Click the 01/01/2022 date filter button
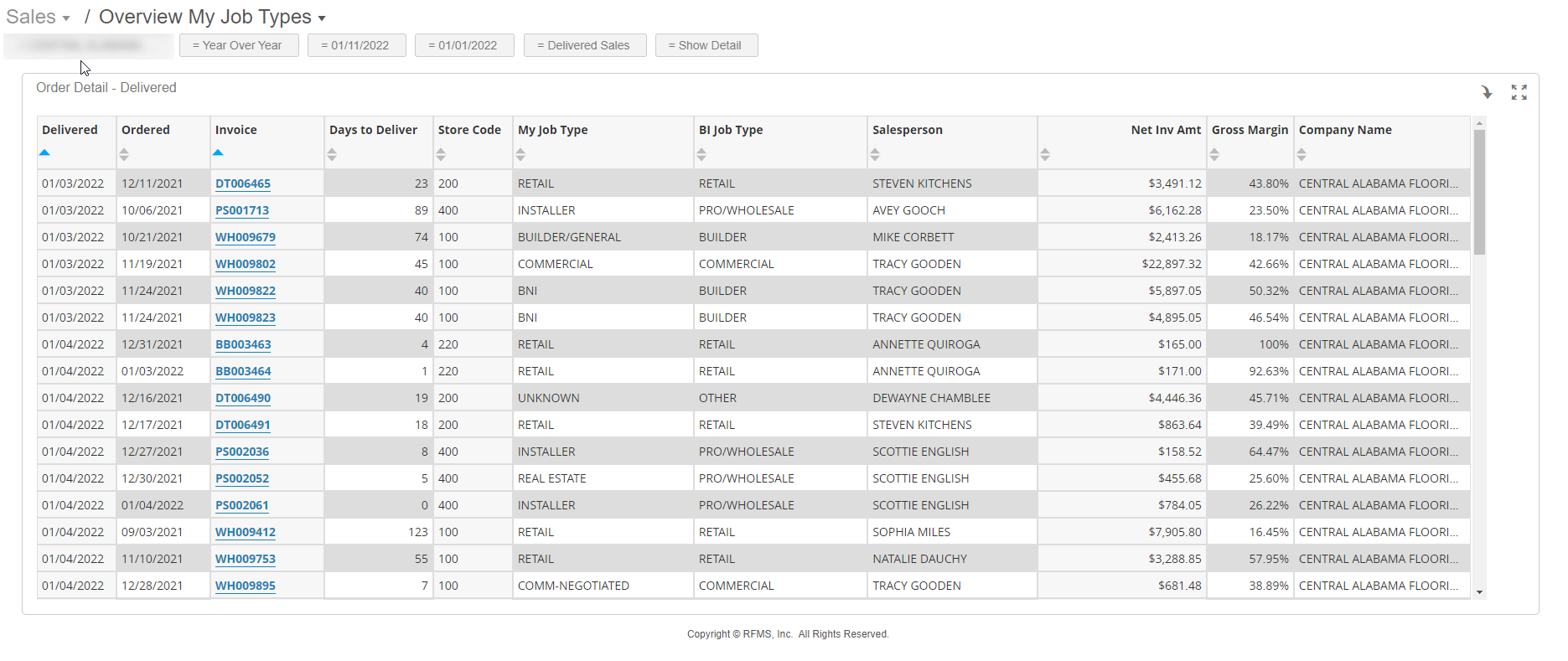The width and height of the screenshot is (1568, 661). point(464,45)
